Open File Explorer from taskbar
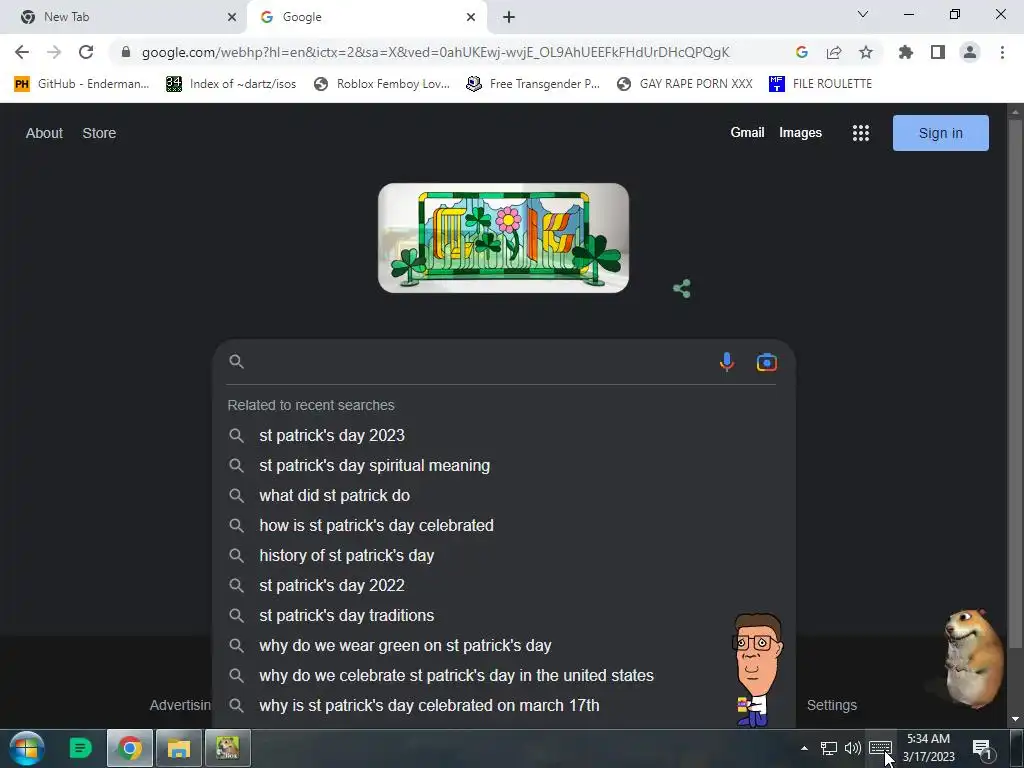The height and width of the screenshot is (768, 1024). (x=178, y=748)
